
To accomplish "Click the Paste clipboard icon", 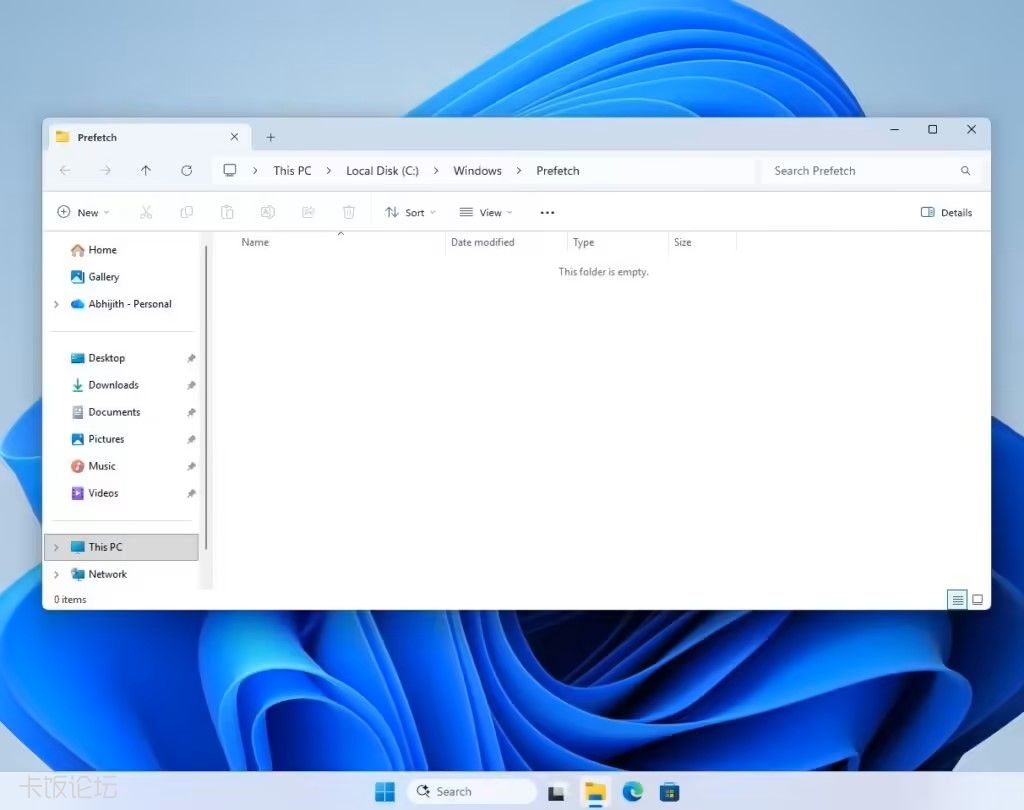I will pos(227,212).
